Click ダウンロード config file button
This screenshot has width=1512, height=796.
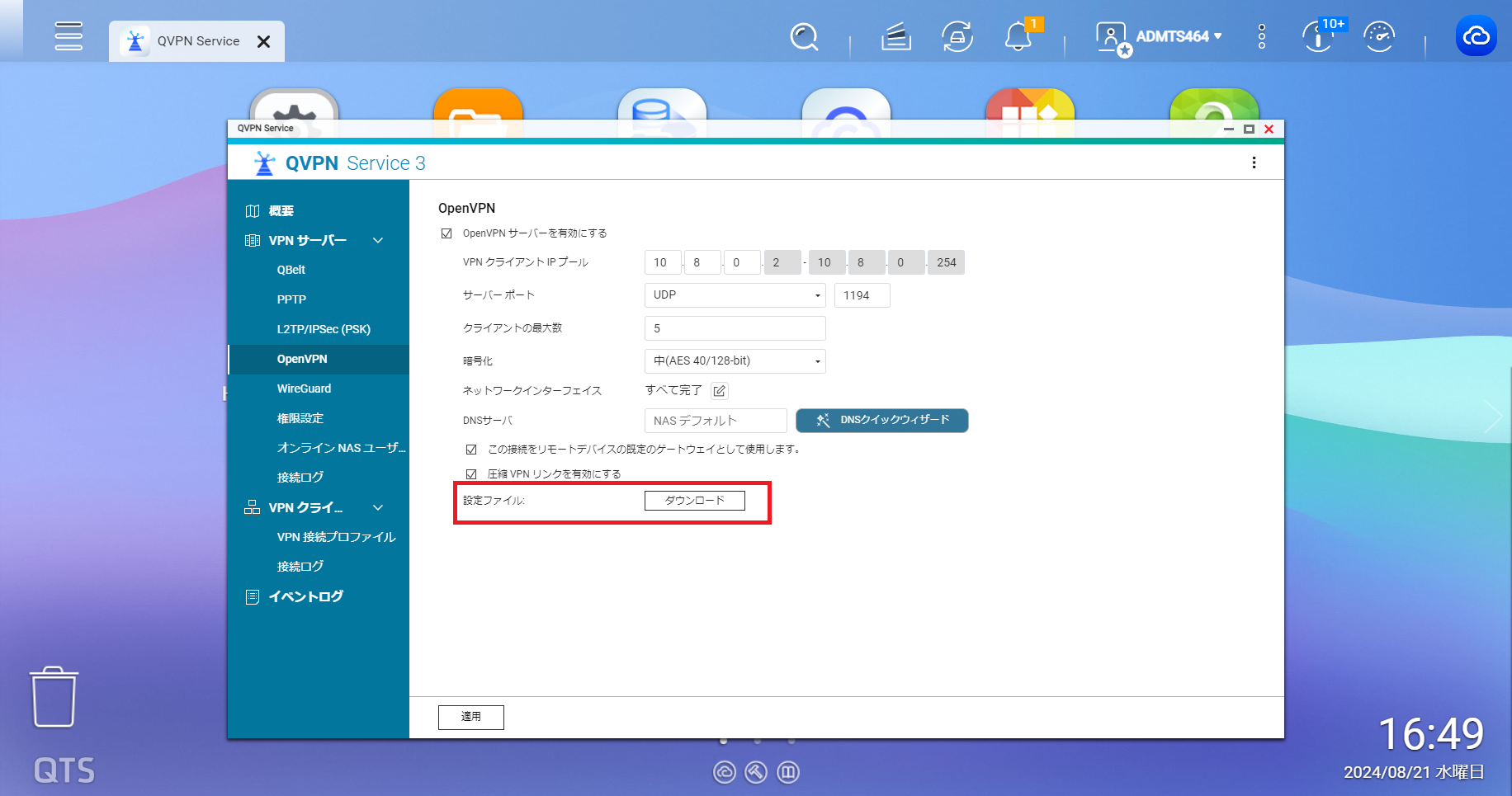click(x=694, y=501)
